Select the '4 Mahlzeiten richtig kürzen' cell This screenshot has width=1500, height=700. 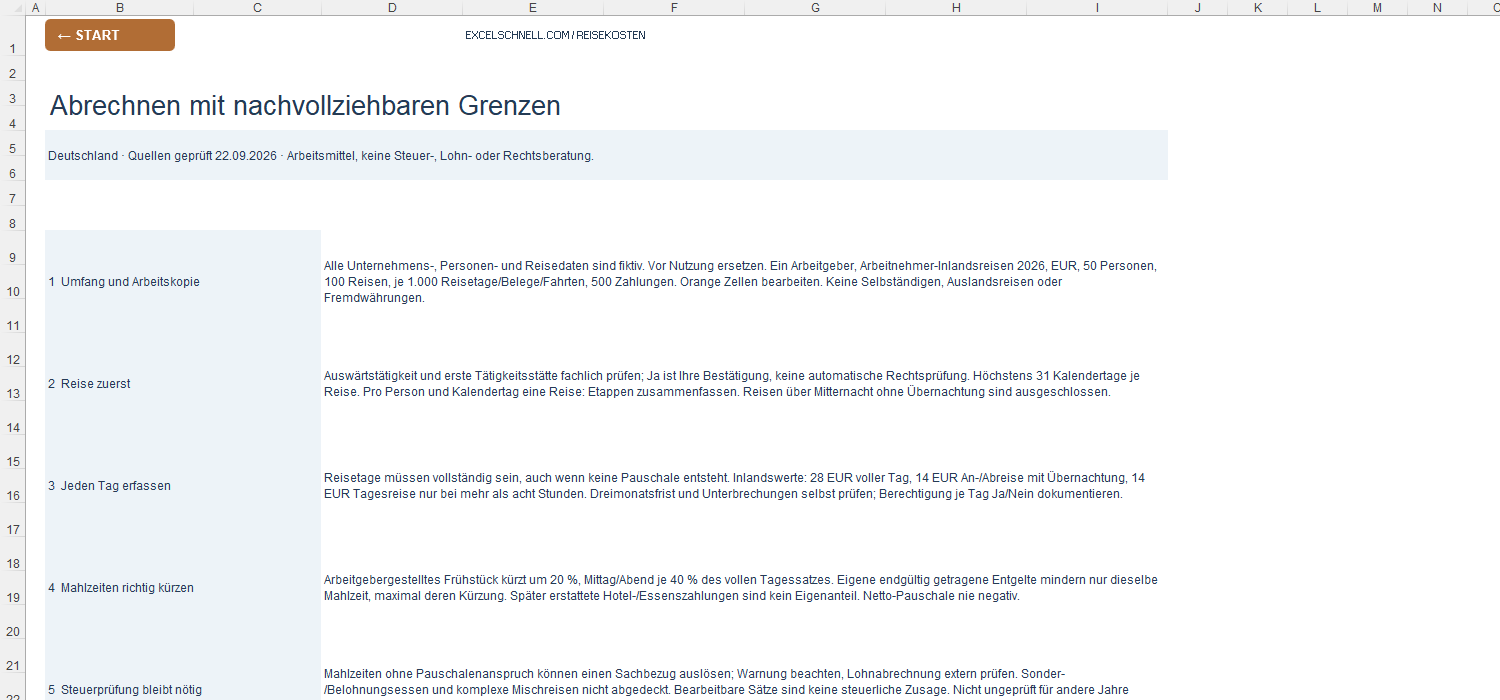(183, 588)
